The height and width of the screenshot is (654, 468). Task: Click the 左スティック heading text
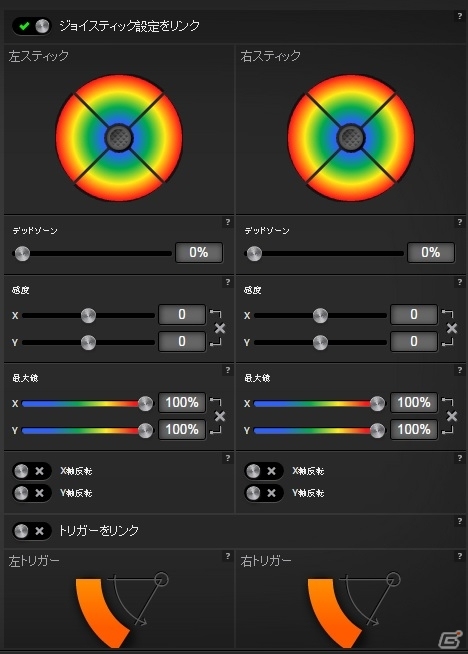(38, 56)
